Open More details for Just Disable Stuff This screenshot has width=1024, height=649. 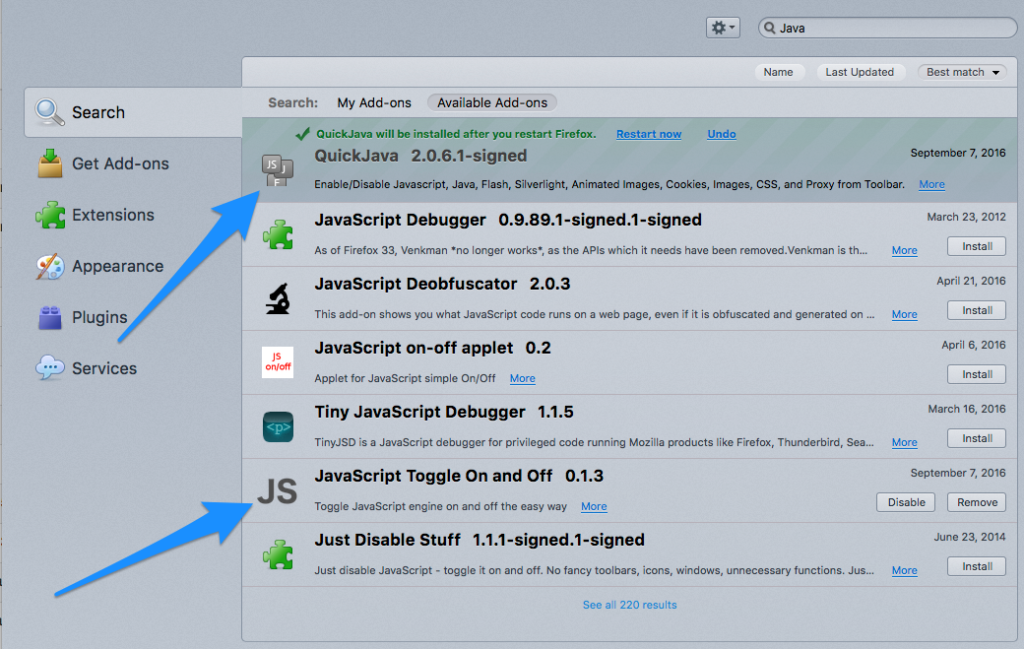pos(904,570)
